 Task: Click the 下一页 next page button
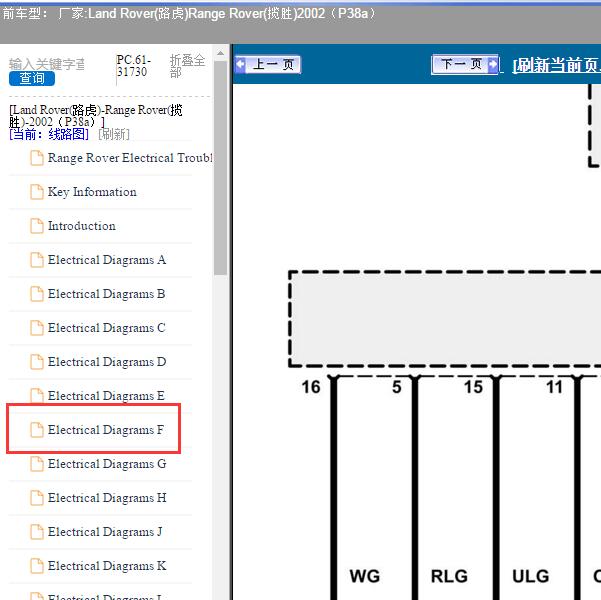[465, 64]
